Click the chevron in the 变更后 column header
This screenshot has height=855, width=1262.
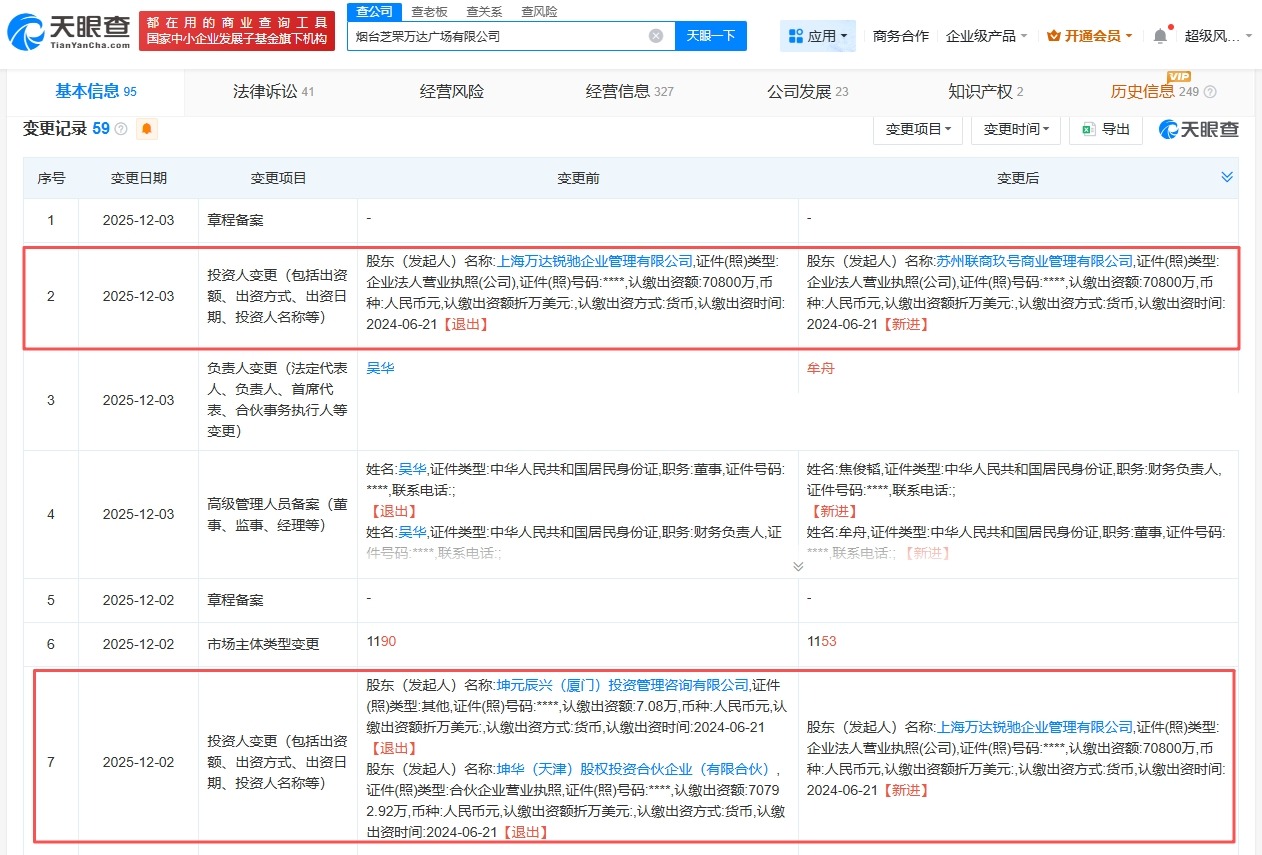click(1227, 177)
